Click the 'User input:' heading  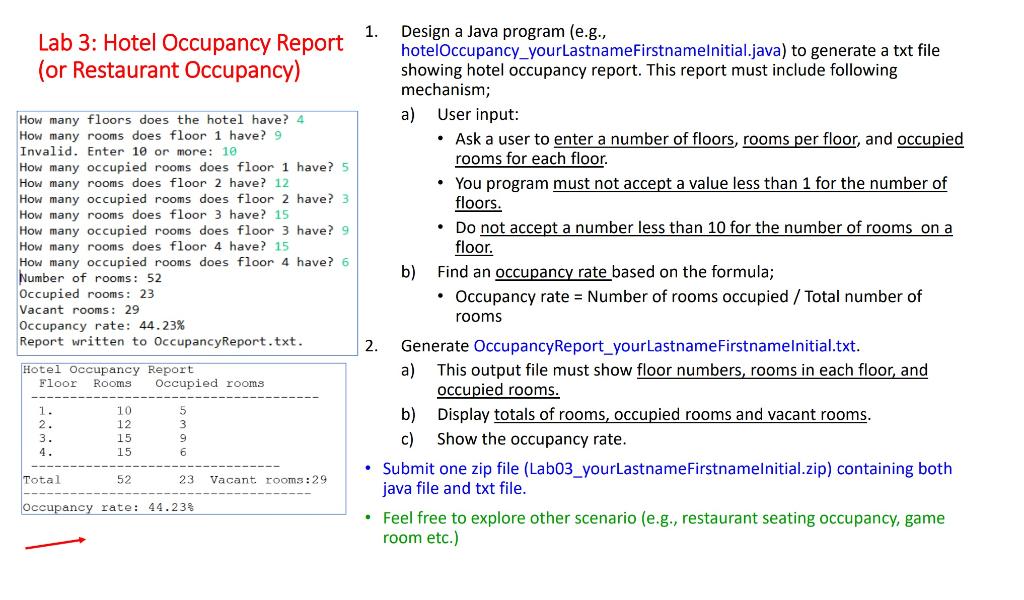point(478,115)
